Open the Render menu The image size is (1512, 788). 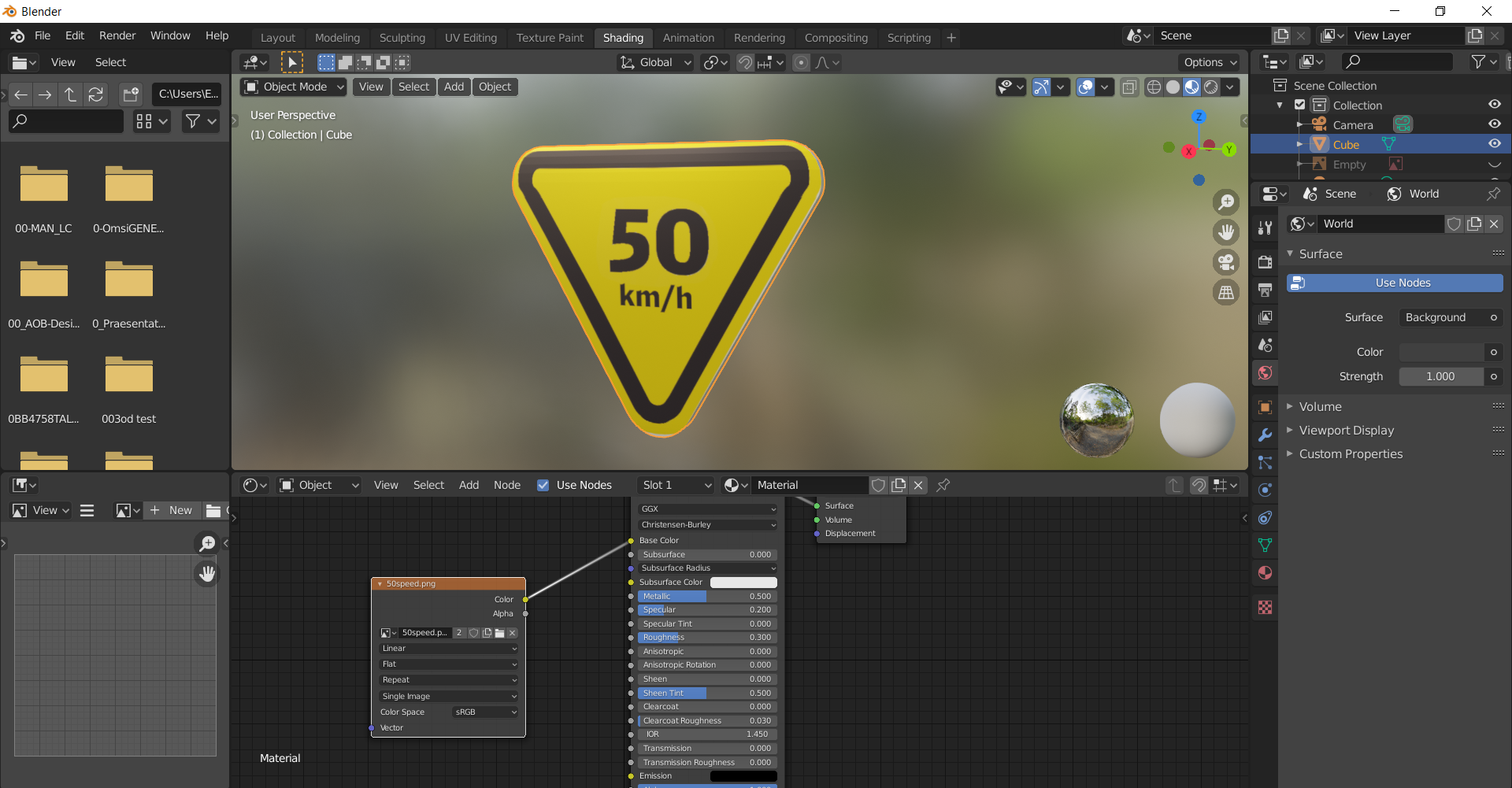click(x=117, y=35)
